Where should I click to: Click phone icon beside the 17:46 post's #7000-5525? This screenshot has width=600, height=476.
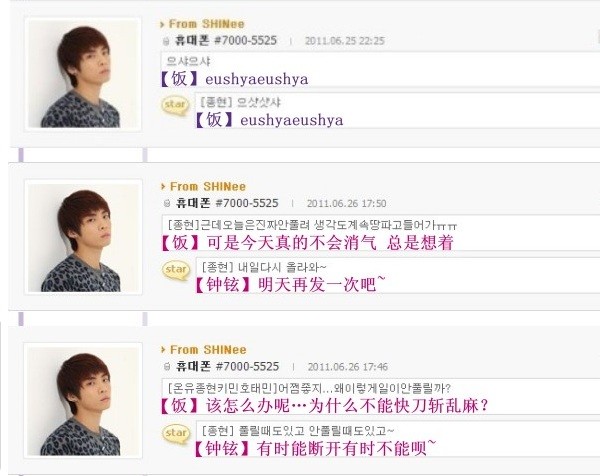[x=167, y=367]
